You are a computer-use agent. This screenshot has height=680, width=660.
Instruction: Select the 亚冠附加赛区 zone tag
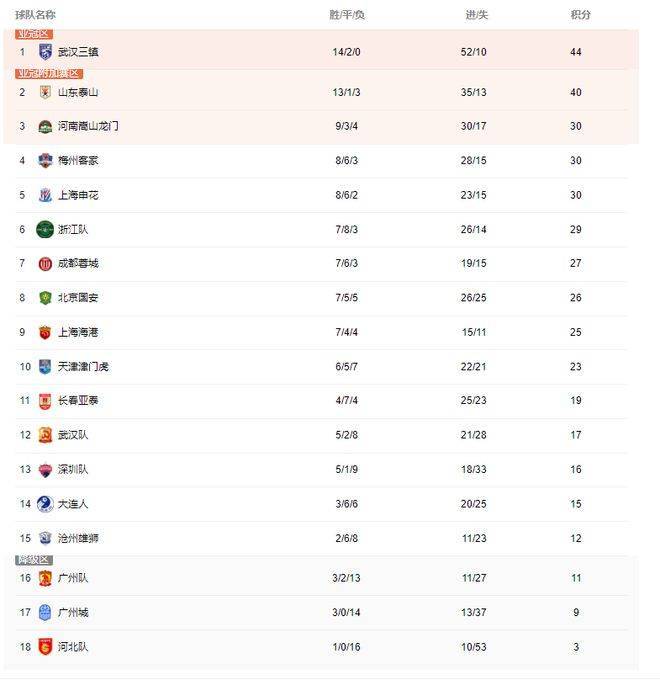point(49,74)
